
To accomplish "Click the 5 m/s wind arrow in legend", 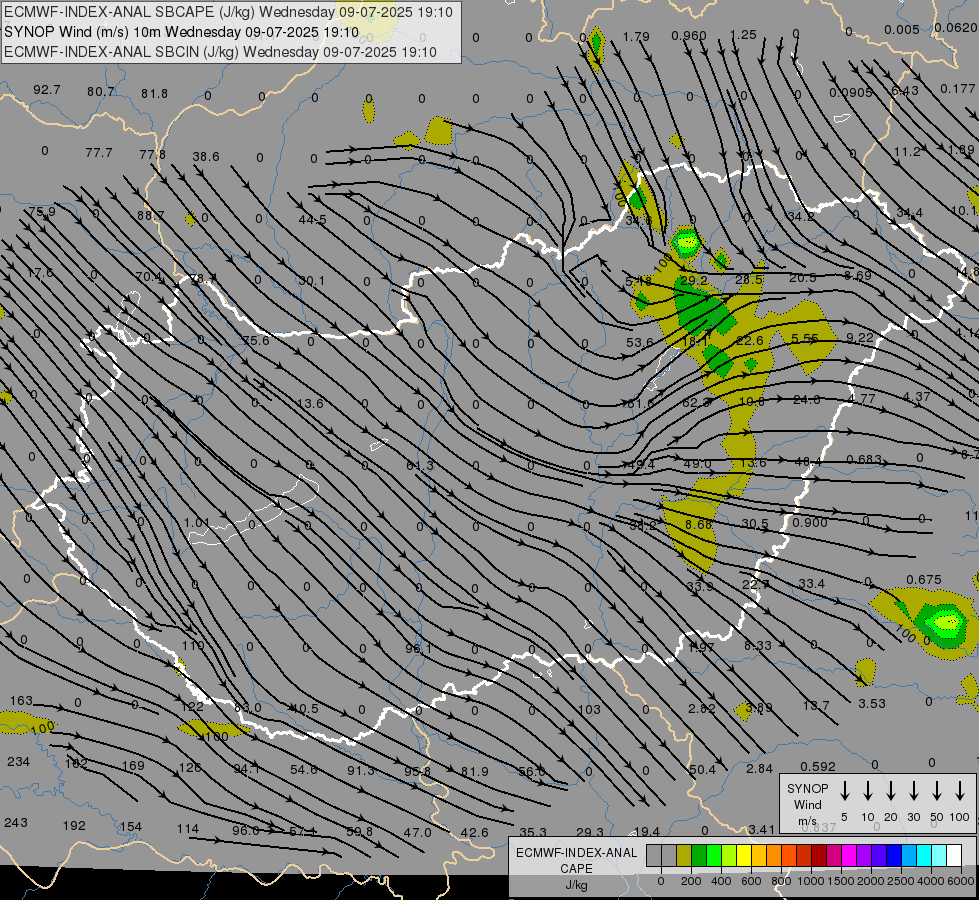I will [844, 790].
